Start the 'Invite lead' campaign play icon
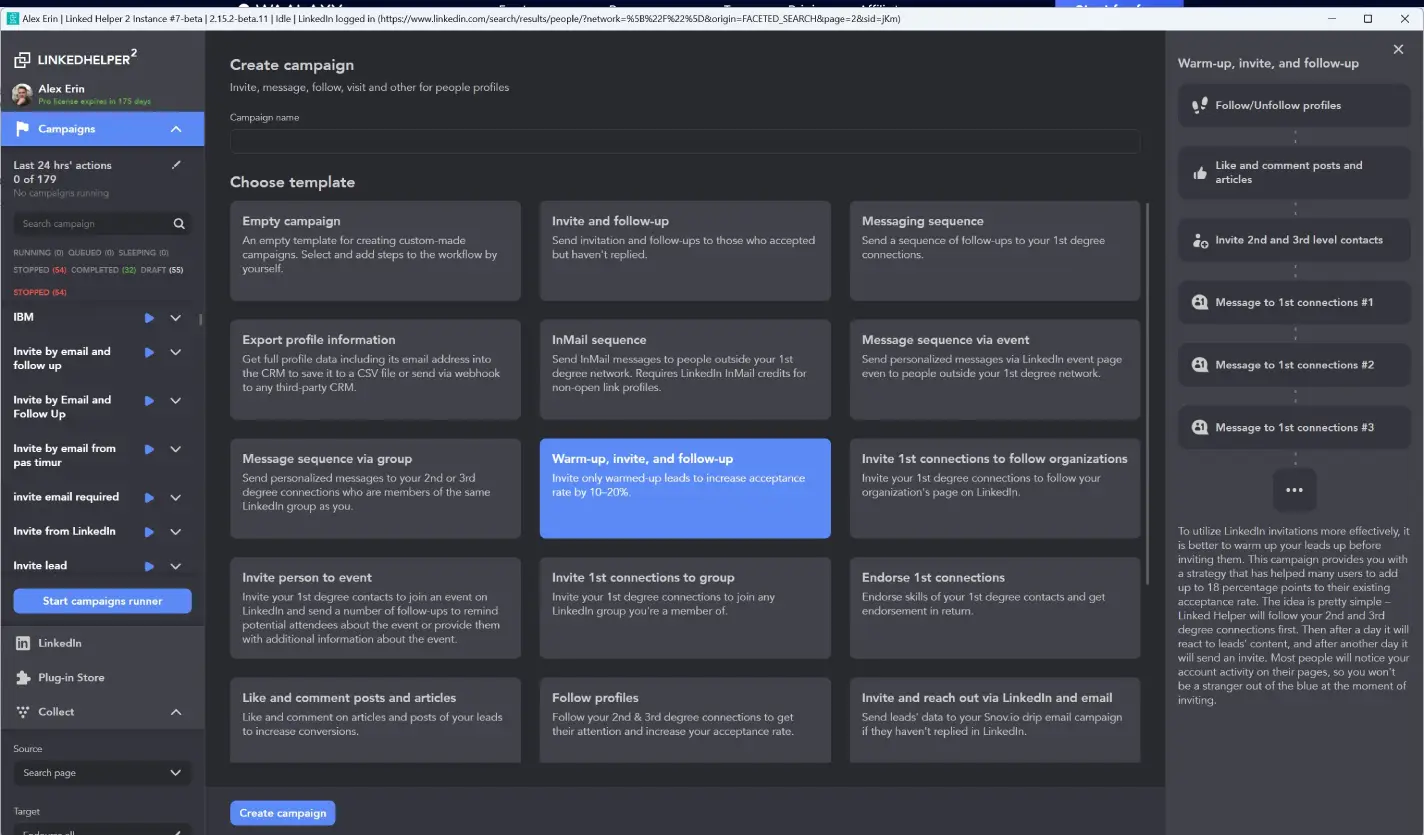Viewport: 1424px width, 835px height. point(149,566)
